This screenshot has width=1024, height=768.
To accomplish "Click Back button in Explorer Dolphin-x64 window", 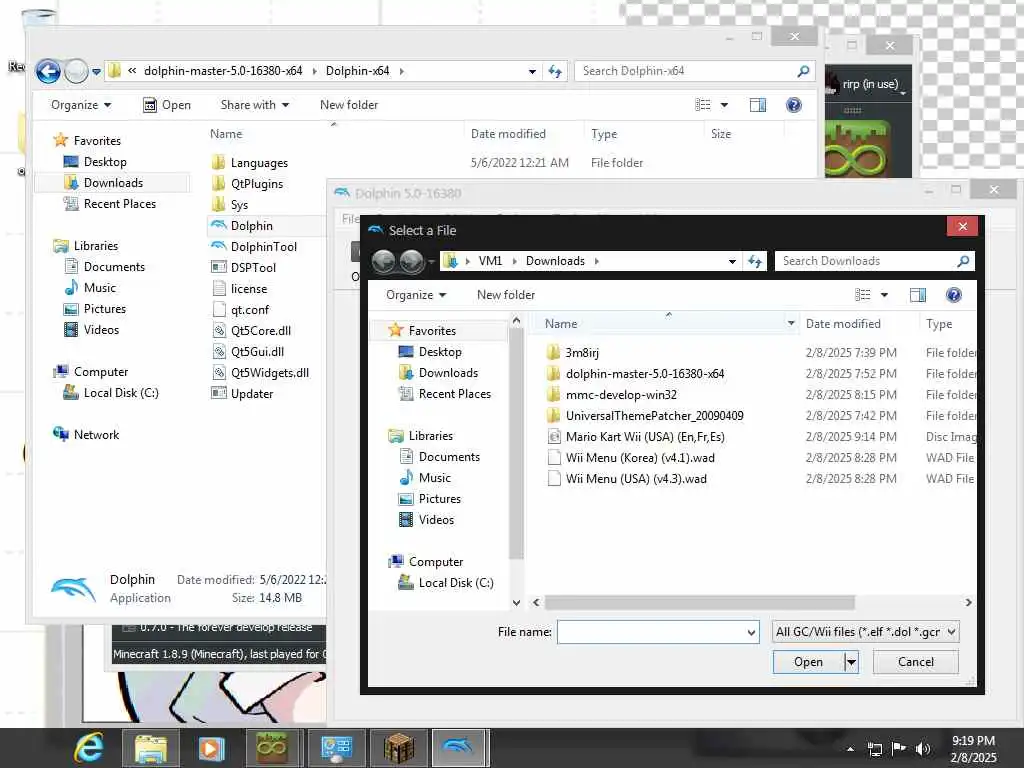I will [x=48, y=71].
